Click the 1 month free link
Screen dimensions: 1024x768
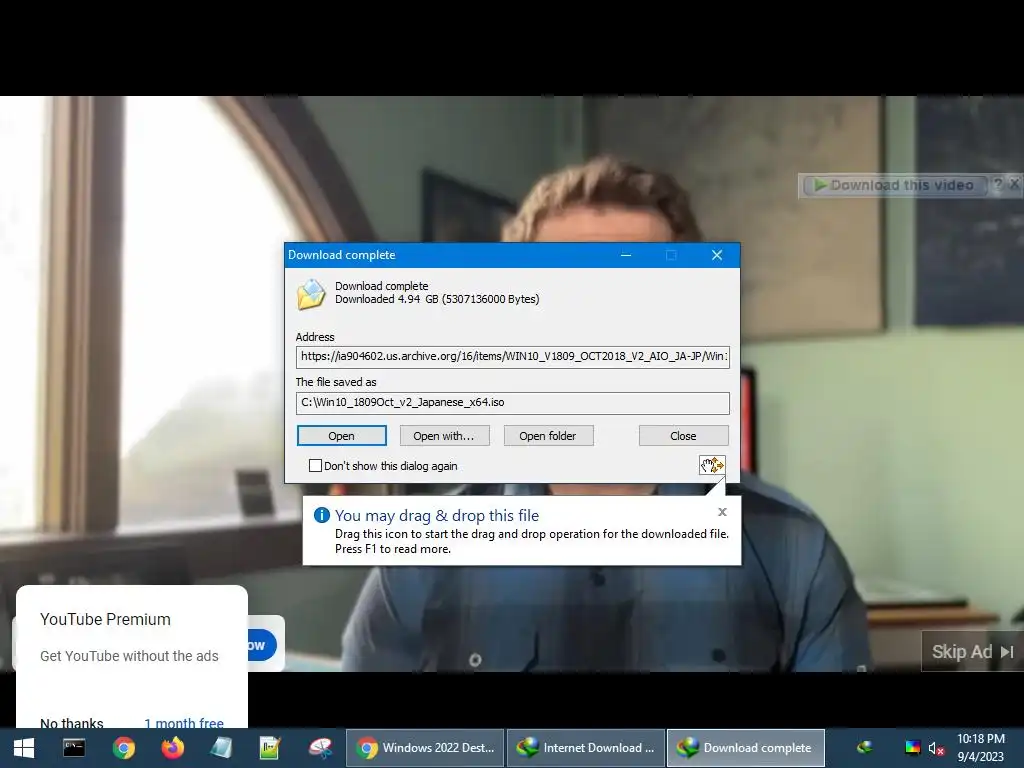184,722
